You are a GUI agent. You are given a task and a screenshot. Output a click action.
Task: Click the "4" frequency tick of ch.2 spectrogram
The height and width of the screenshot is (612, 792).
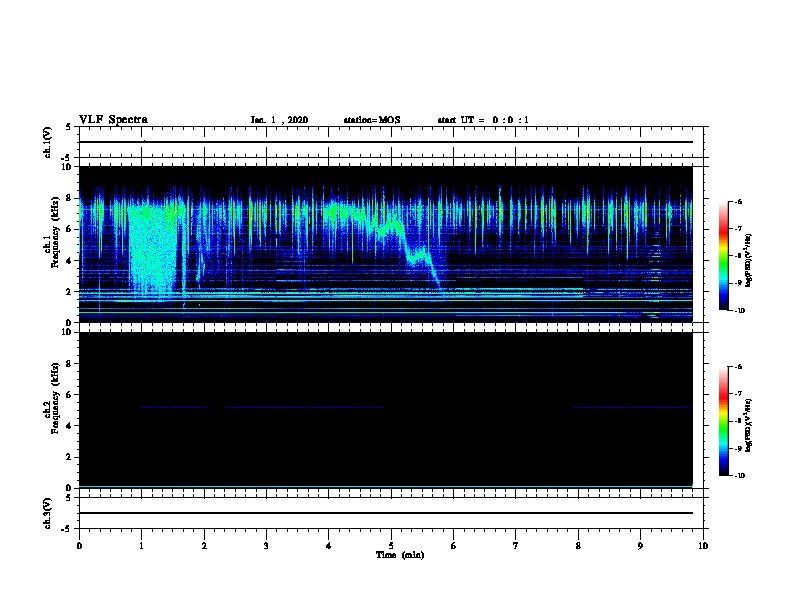point(69,426)
